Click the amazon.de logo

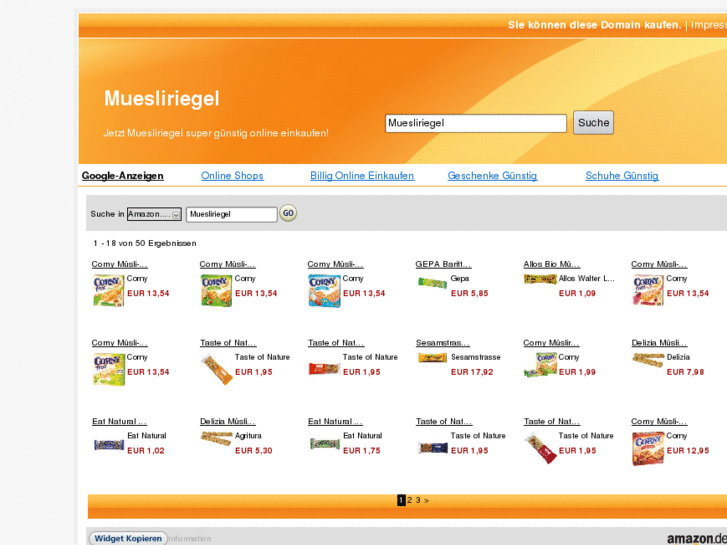click(x=696, y=539)
